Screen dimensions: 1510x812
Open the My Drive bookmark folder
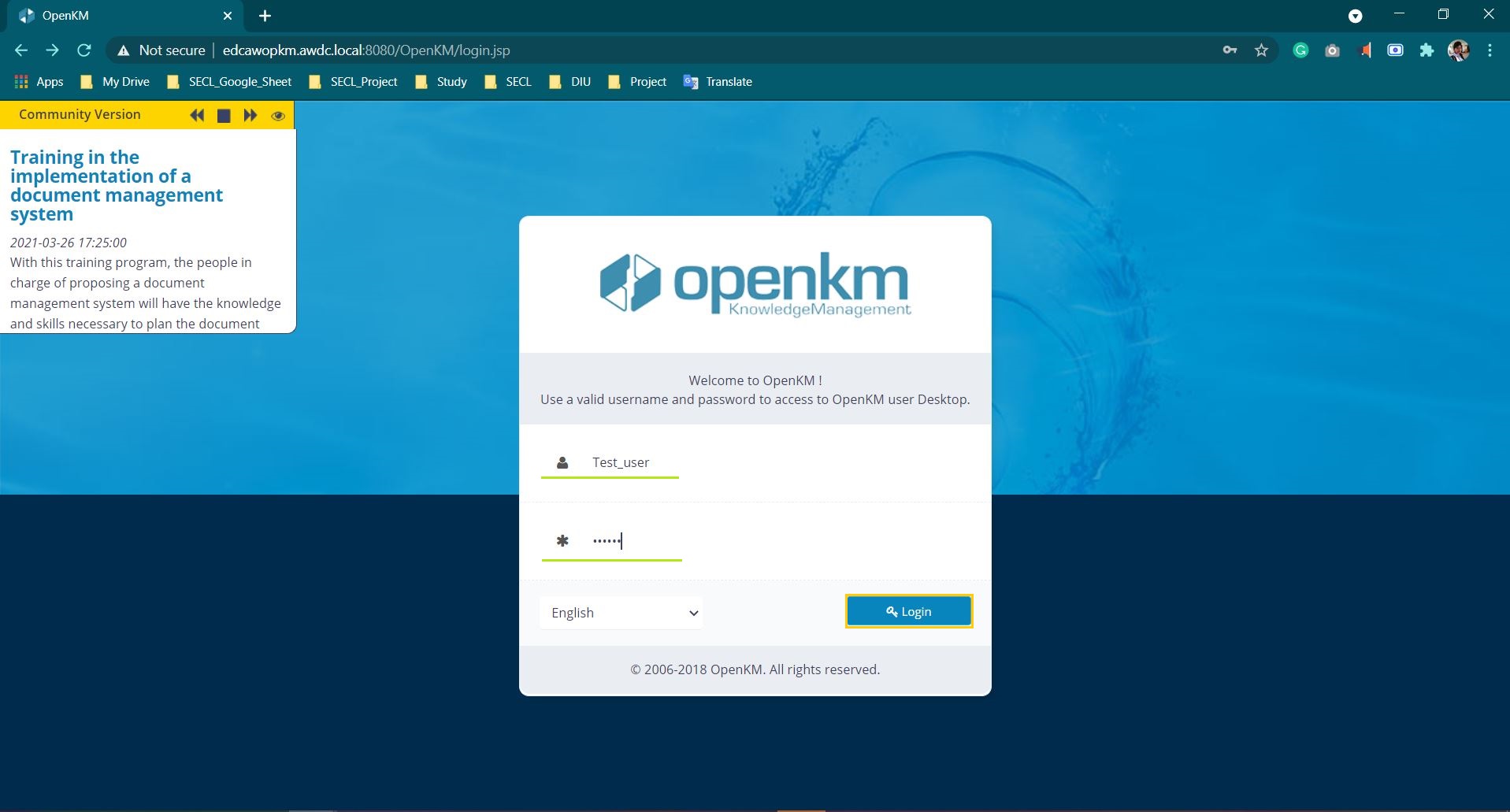[115, 82]
